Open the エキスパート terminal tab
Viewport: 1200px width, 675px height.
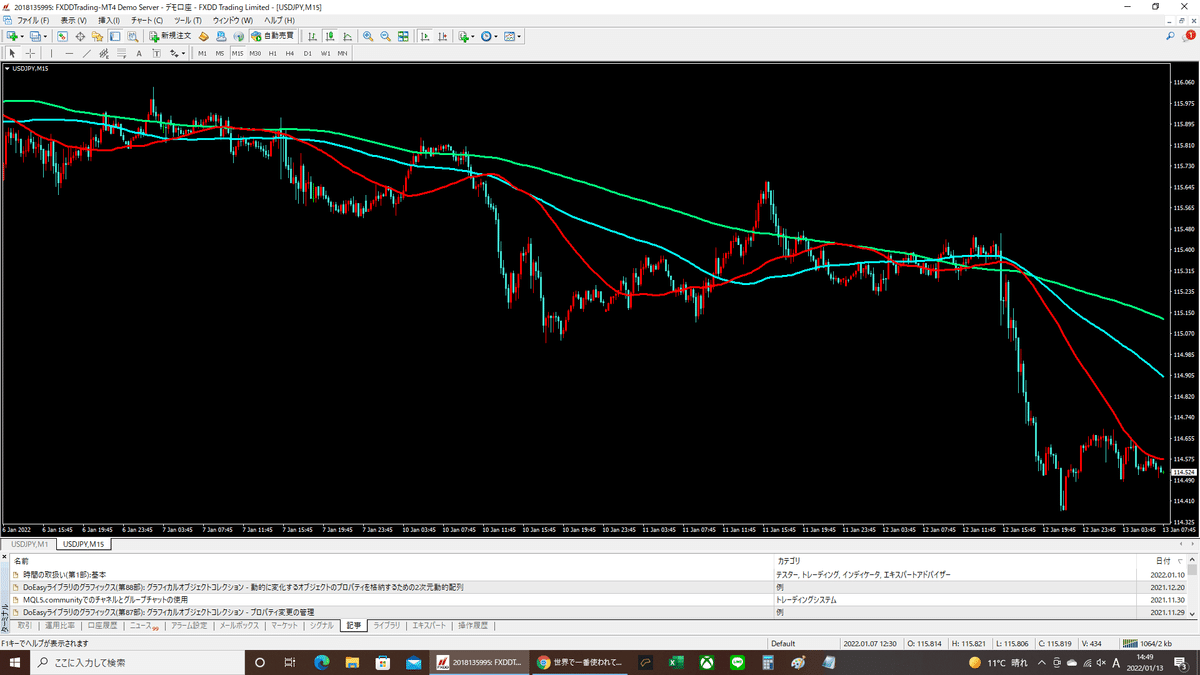[429, 625]
